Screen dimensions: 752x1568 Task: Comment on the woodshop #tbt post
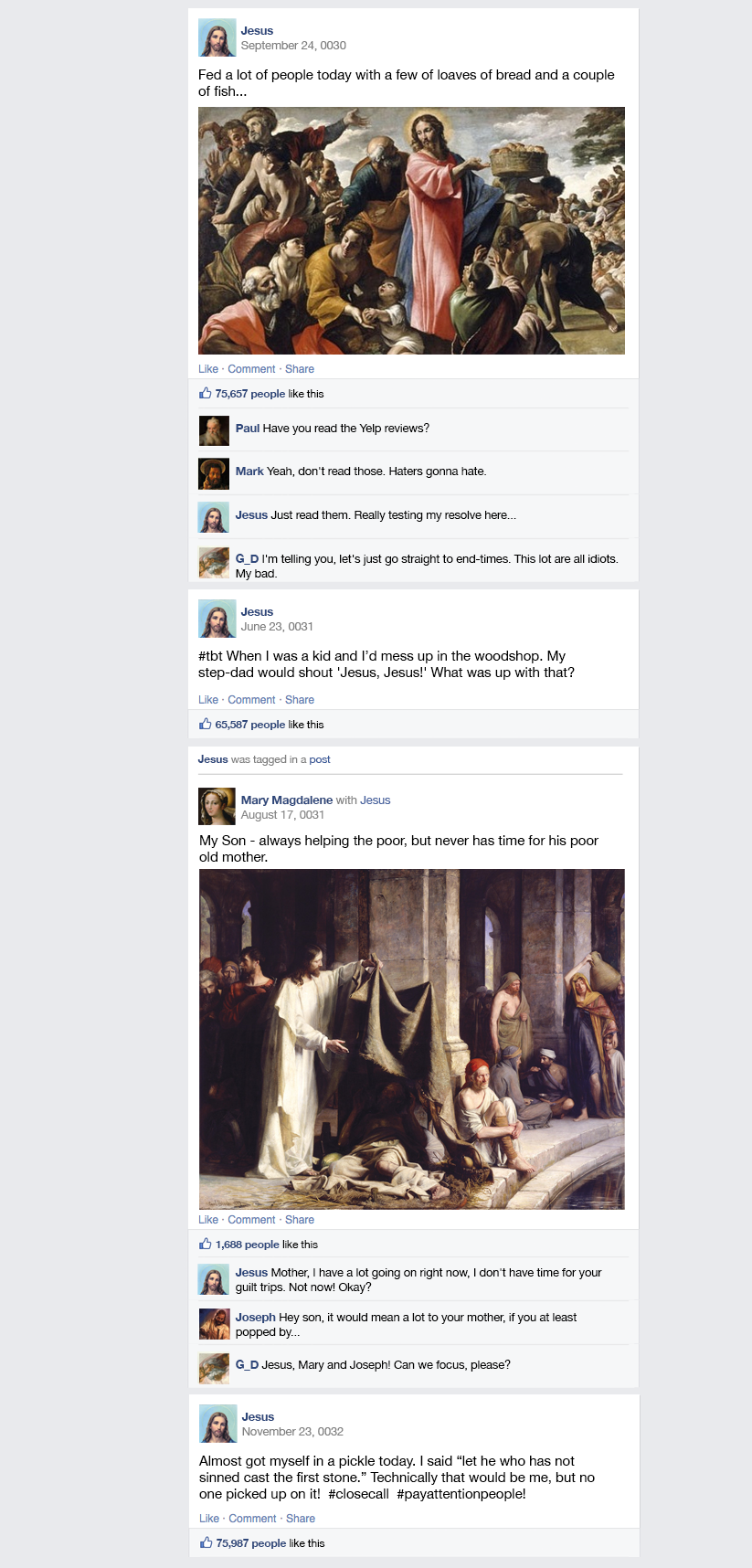click(251, 700)
